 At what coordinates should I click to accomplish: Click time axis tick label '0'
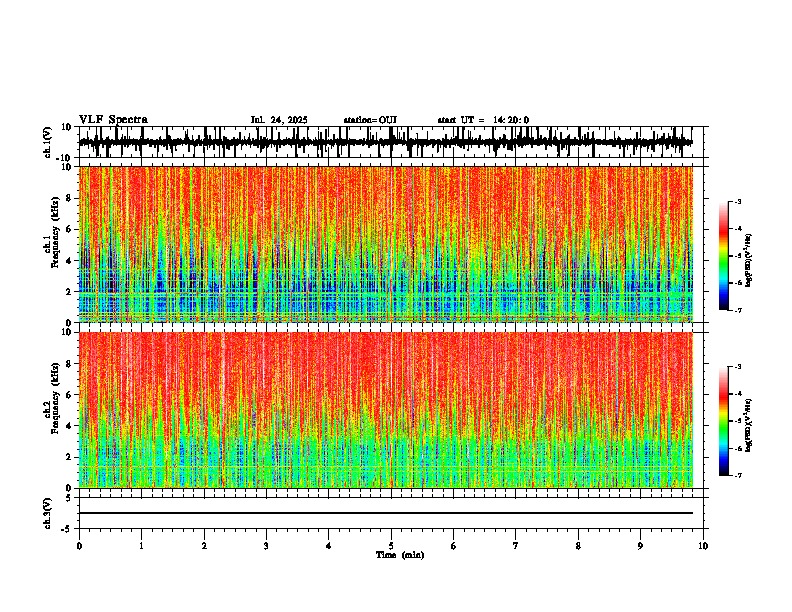click(79, 546)
